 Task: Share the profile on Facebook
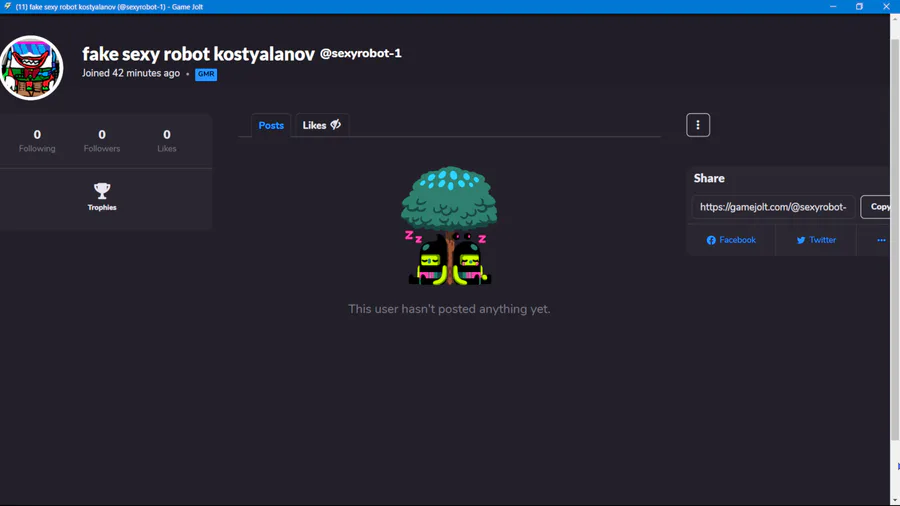(x=731, y=240)
